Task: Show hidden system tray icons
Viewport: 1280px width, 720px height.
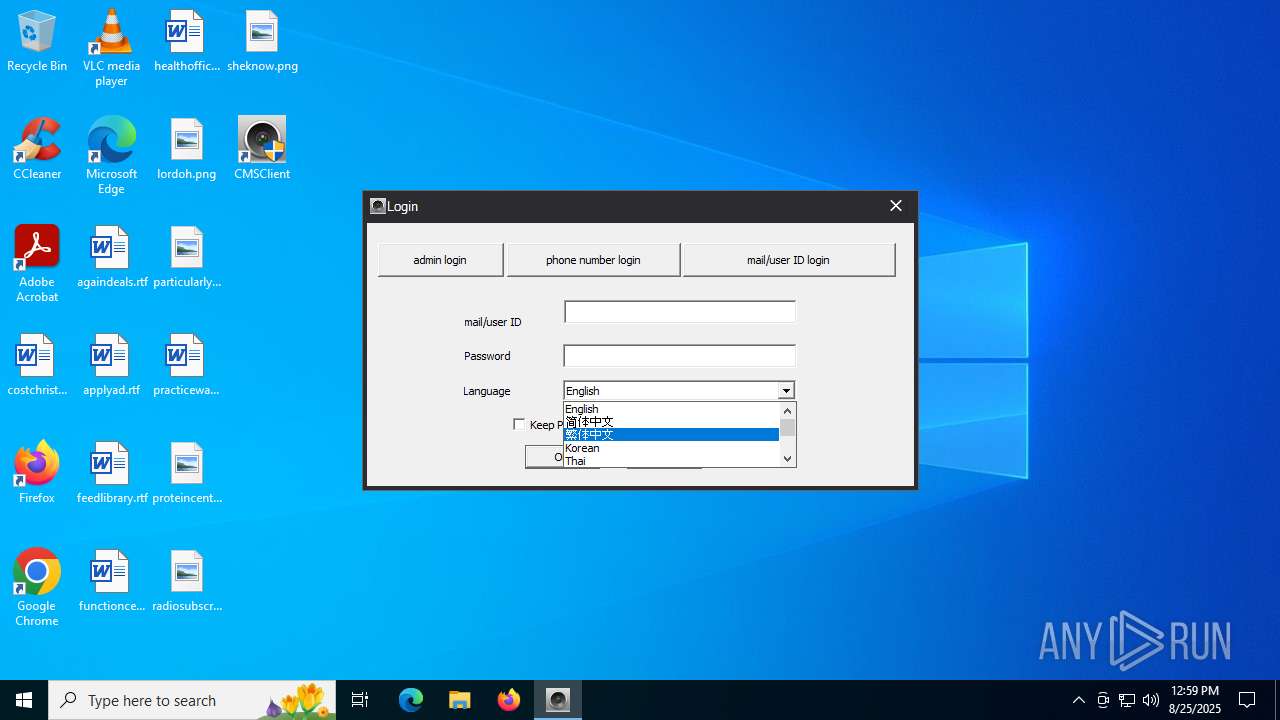Action: pyautogui.click(x=1078, y=700)
